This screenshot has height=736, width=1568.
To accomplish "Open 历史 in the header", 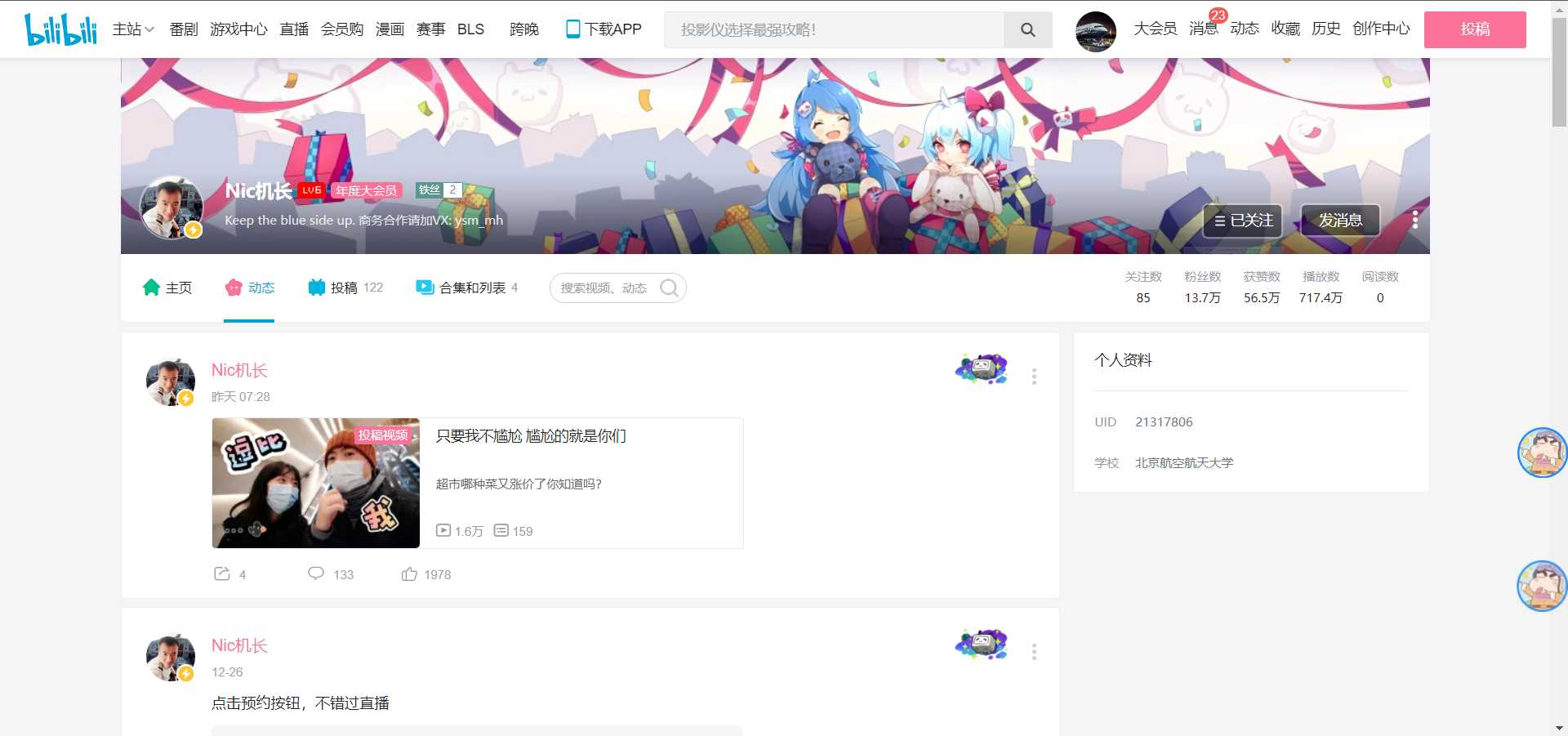I will pyautogui.click(x=1326, y=29).
